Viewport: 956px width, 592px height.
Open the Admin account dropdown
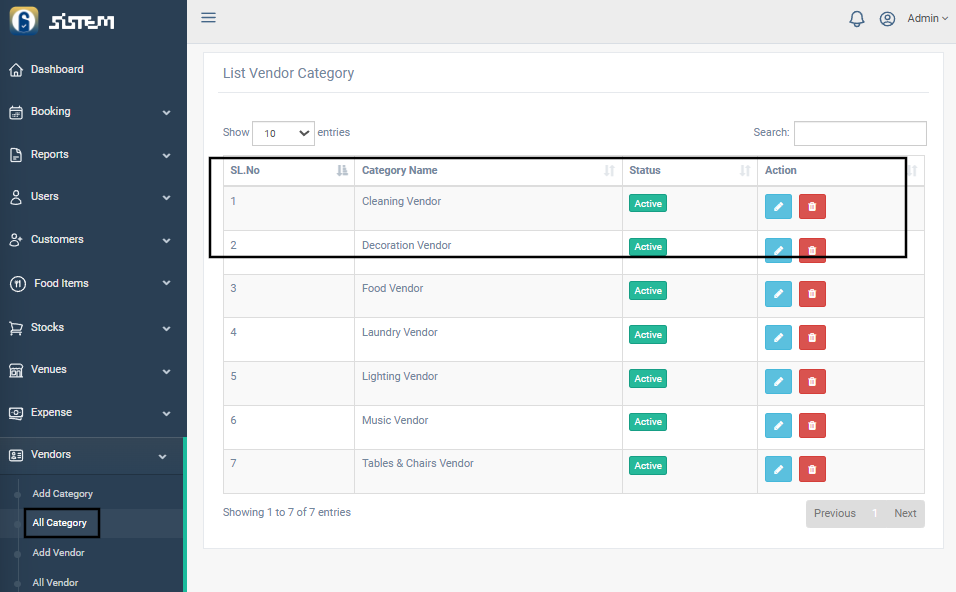pyautogui.click(x=927, y=18)
